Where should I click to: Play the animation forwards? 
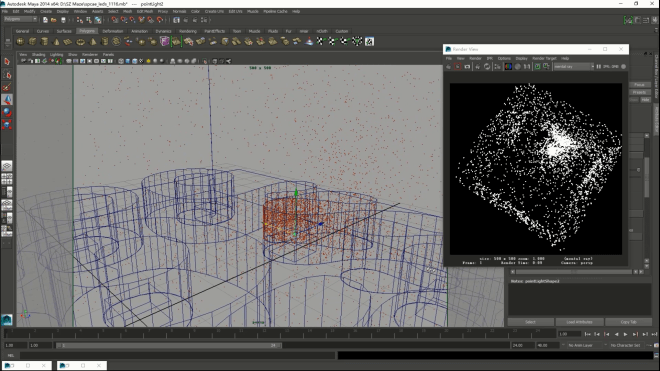click(x=625, y=334)
